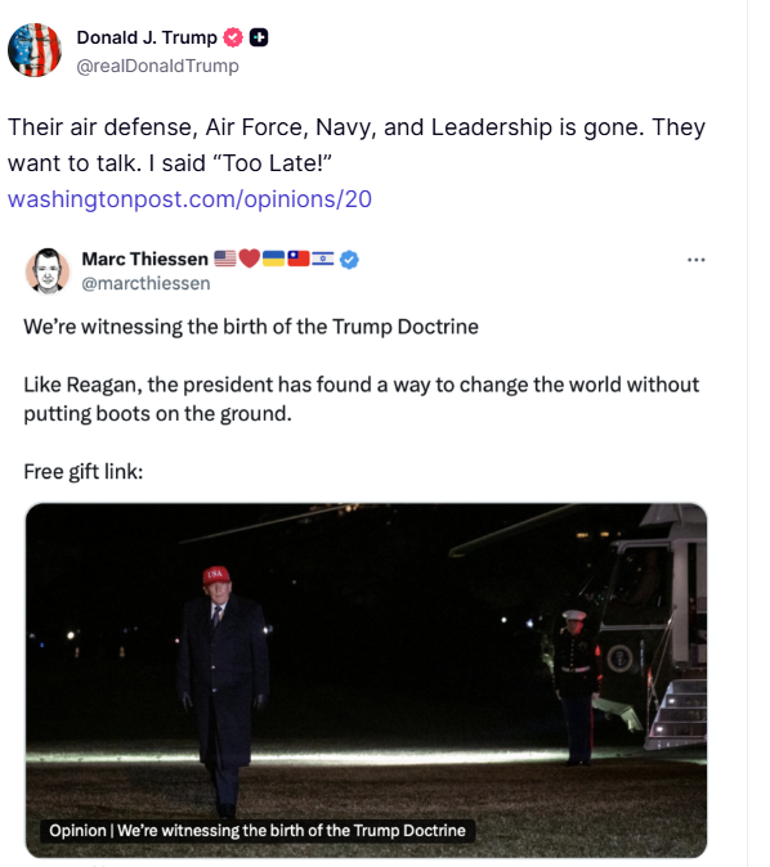Click the Marc Thiessen display name
The width and height of the screenshot is (770, 867).
click(x=145, y=259)
